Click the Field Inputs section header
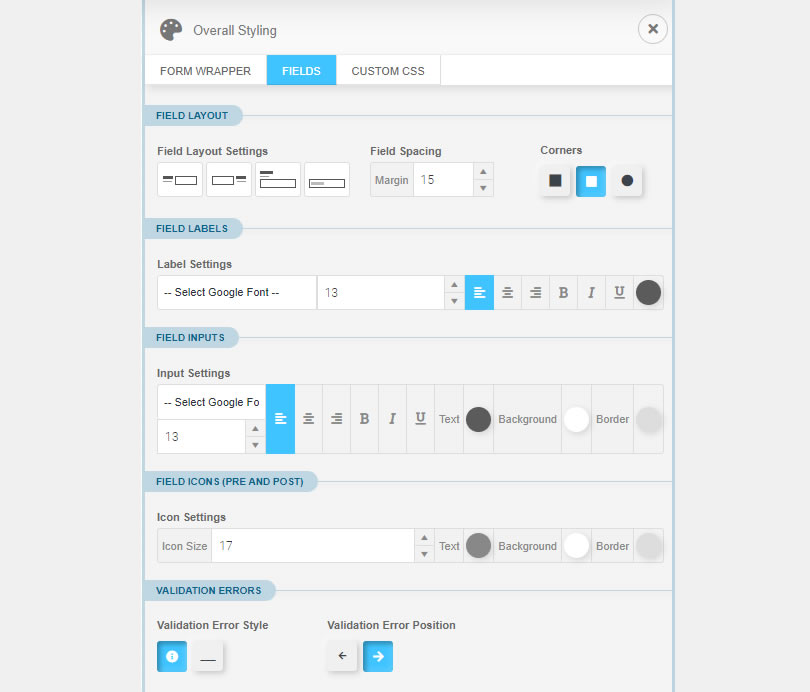The image size is (810, 692). 191,338
